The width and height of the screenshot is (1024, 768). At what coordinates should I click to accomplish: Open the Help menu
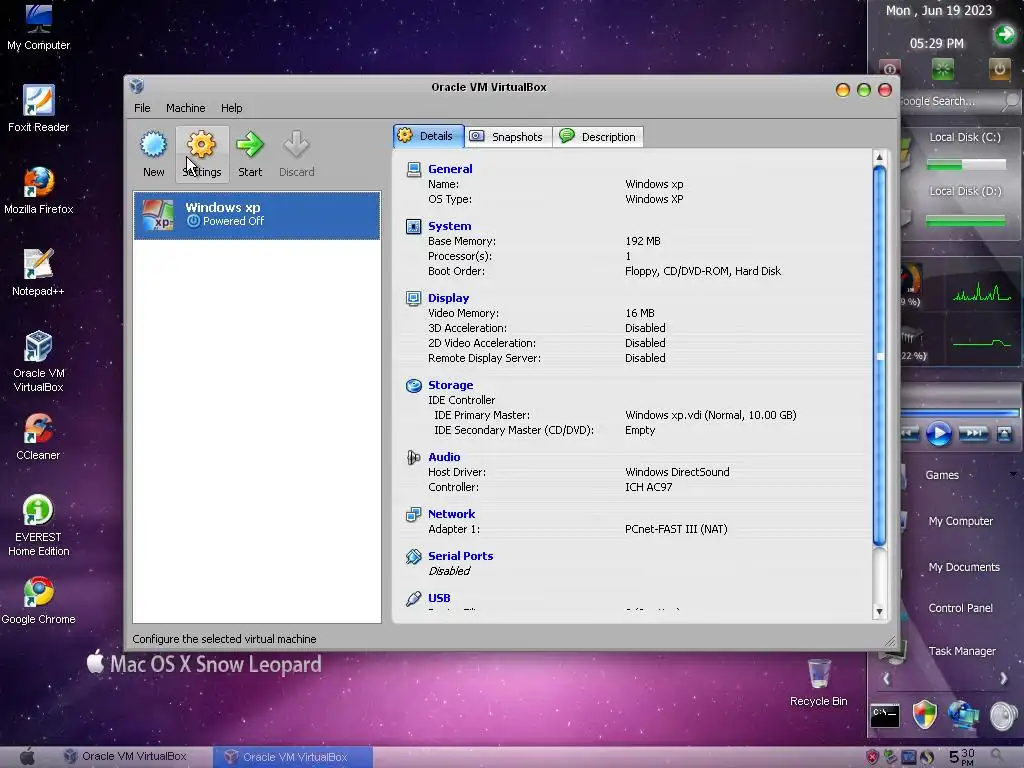pos(231,108)
